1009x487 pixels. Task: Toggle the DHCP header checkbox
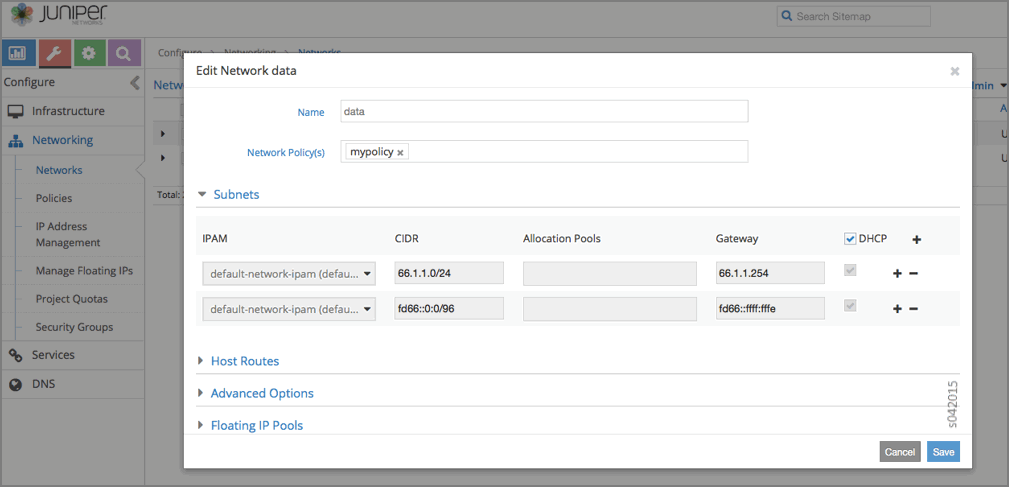850,239
